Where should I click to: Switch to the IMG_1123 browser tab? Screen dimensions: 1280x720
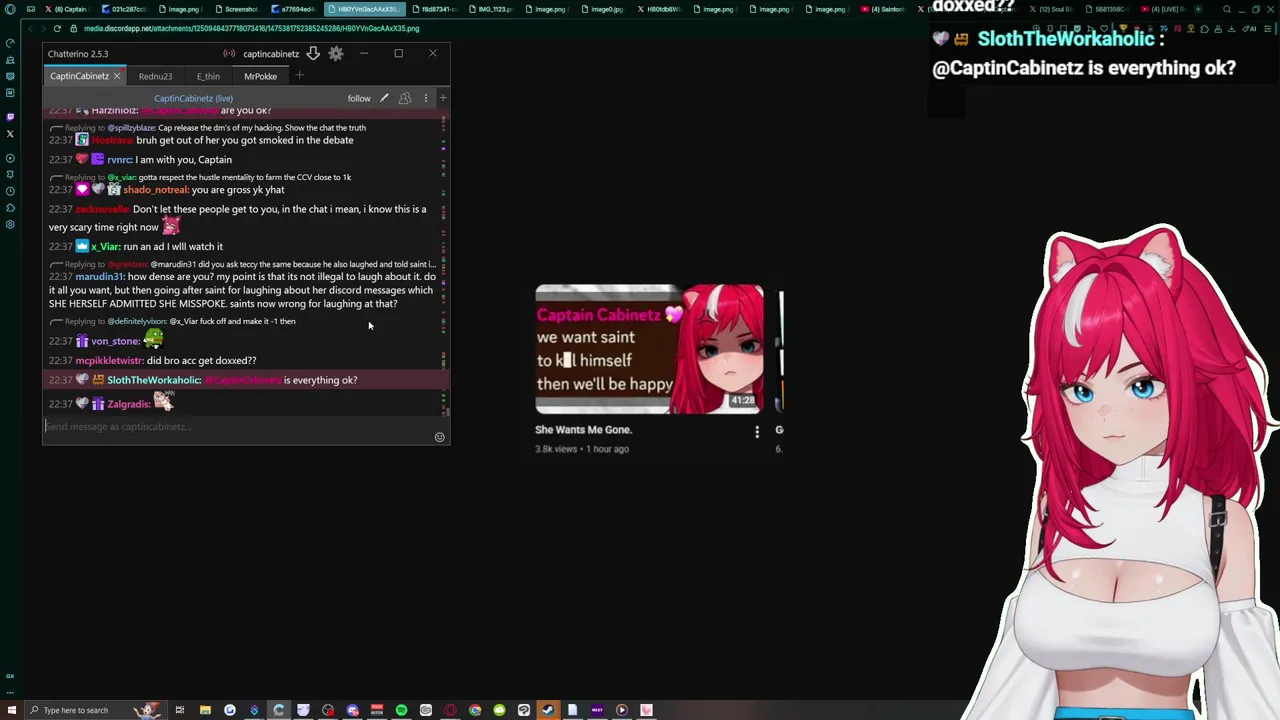tap(493, 9)
